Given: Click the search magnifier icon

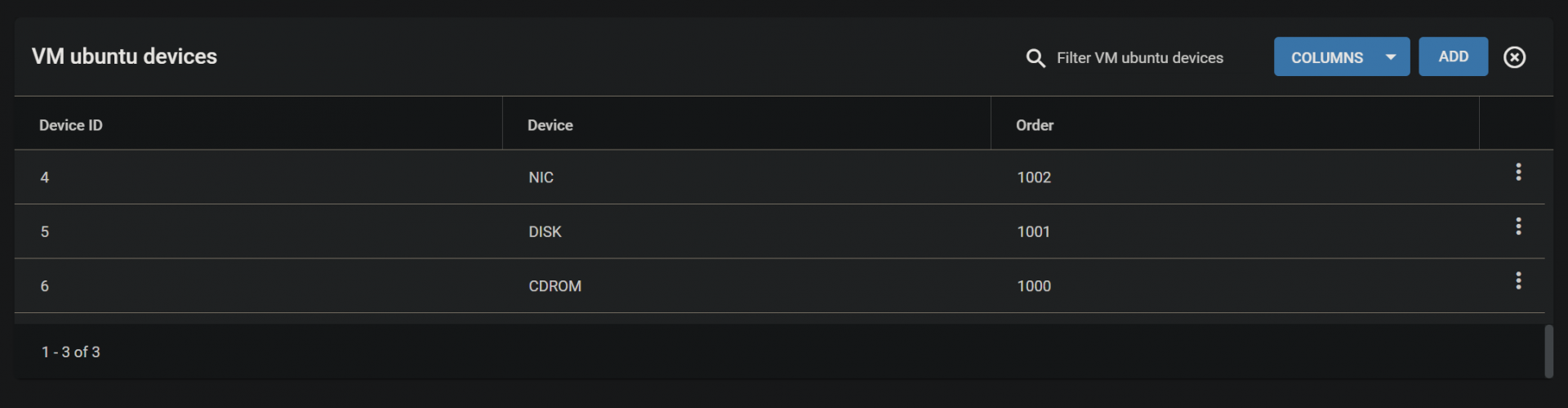Looking at the screenshot, I should point(1036,58).
